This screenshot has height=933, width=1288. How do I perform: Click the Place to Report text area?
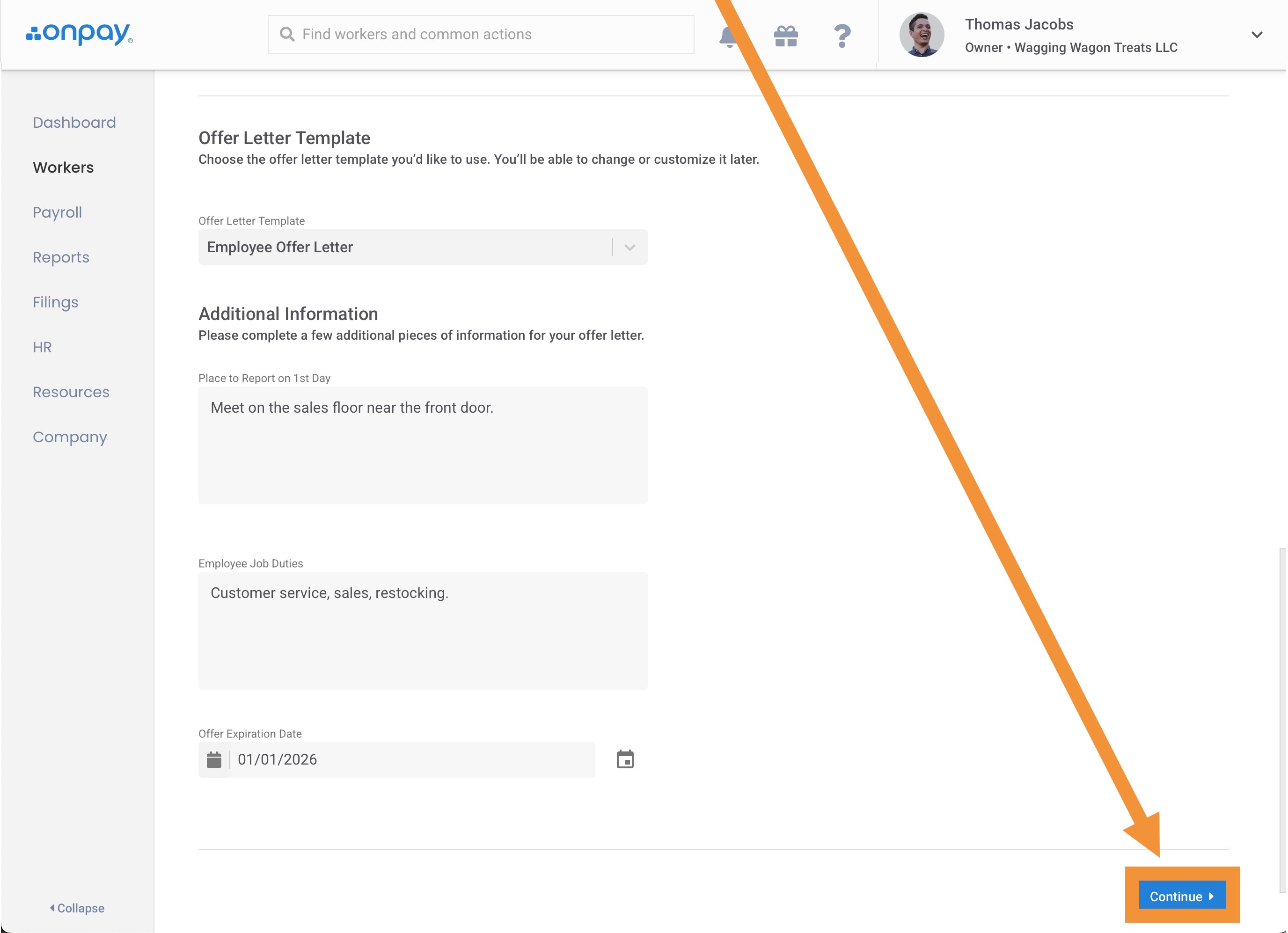(x=423, y=445)
